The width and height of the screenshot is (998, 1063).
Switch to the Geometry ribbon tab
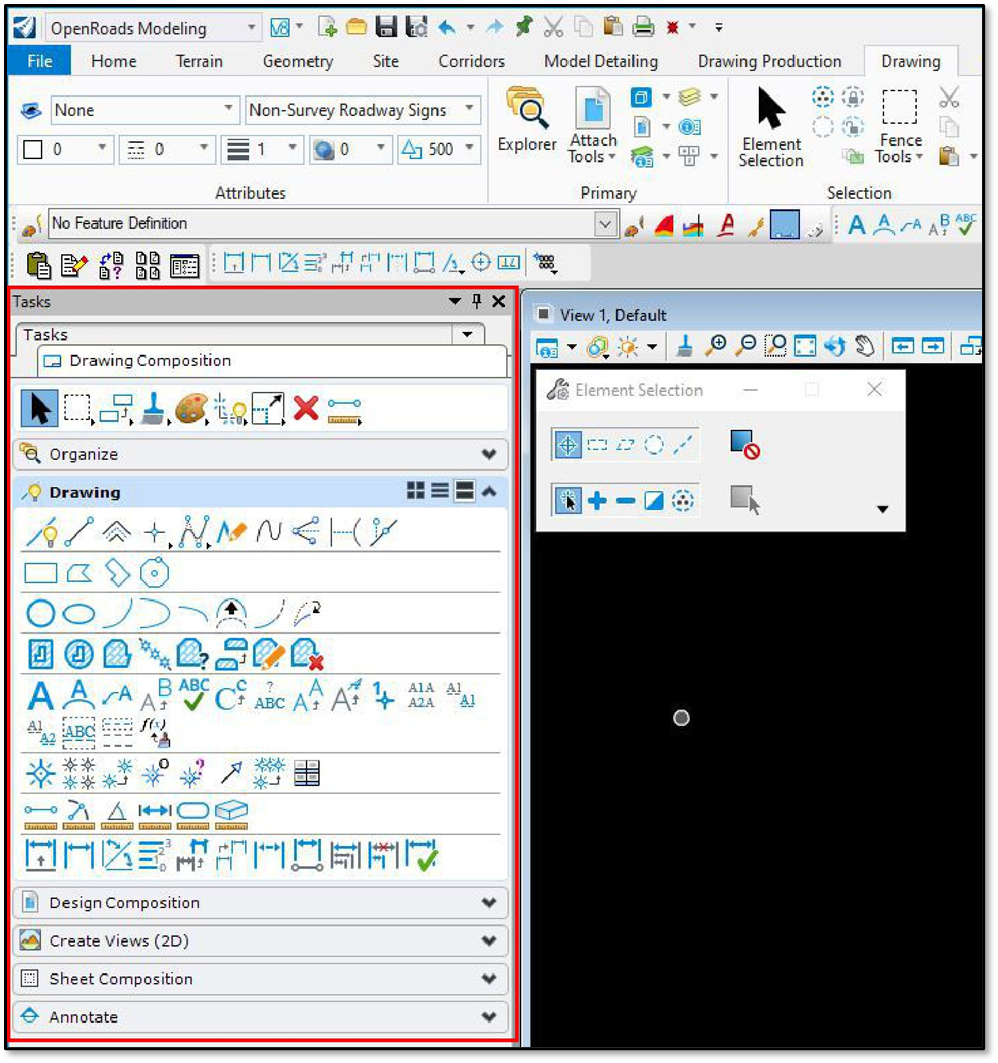pyautogui.click(x=298, y=61)
